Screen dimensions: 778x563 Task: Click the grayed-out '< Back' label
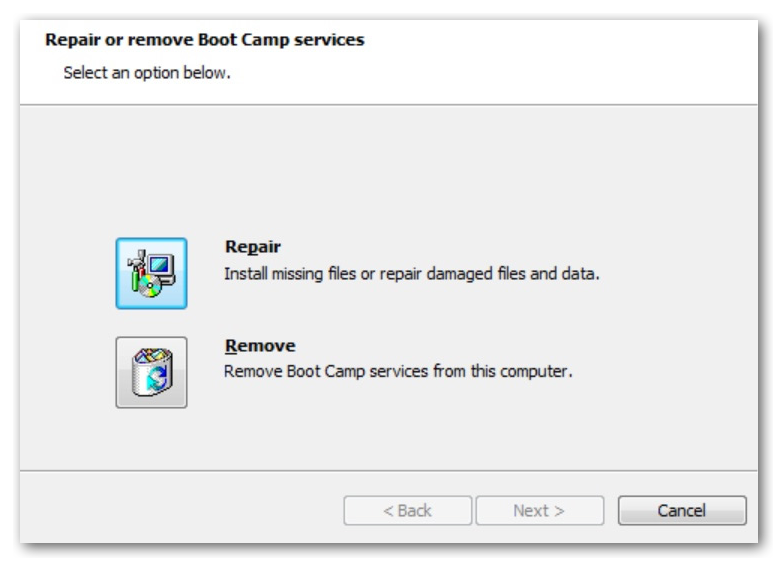pos(407,510)
